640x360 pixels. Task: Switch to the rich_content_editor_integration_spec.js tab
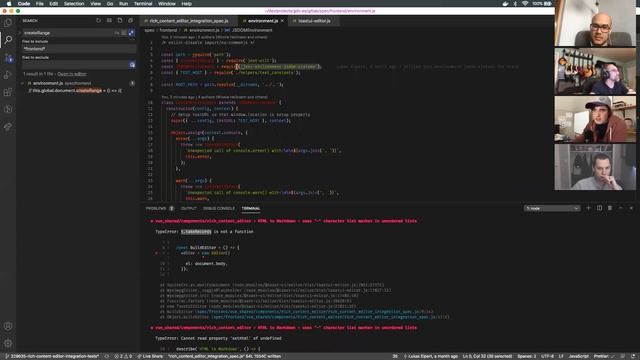coord(189,21)
